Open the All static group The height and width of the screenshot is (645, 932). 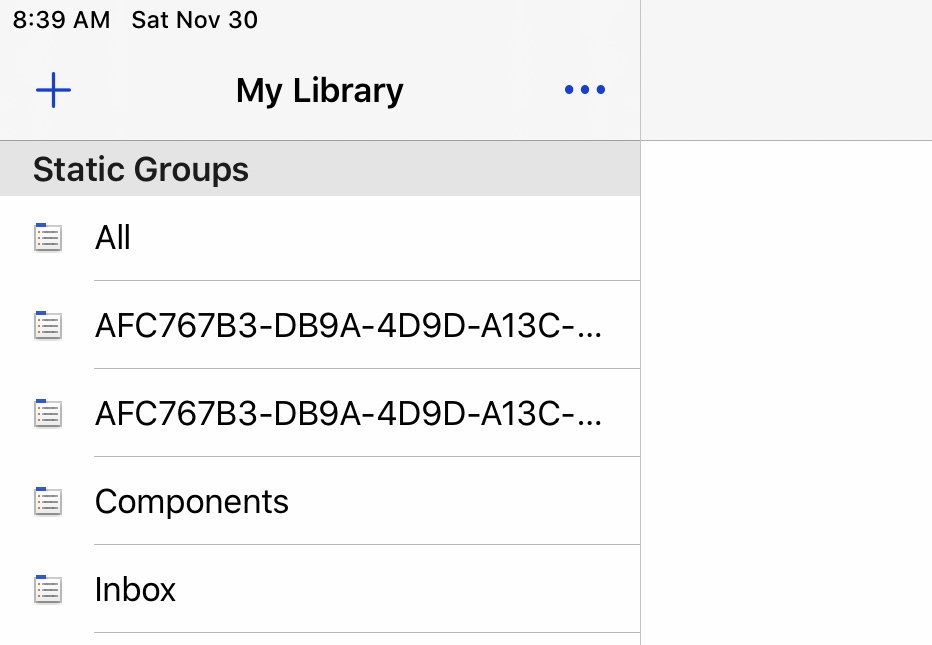(320, 238)
